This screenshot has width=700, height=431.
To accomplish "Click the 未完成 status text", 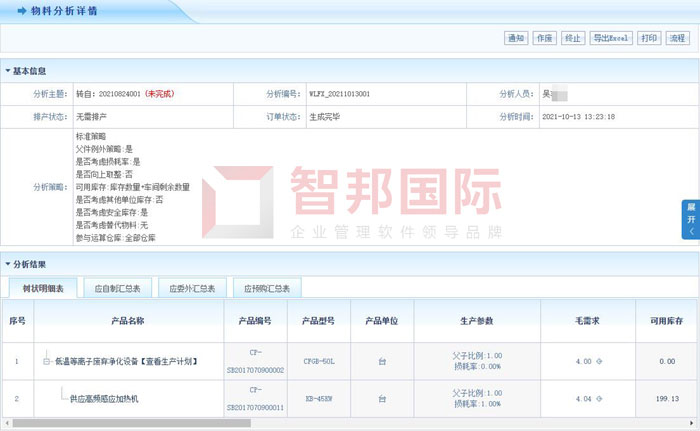I will pos(160,94).
